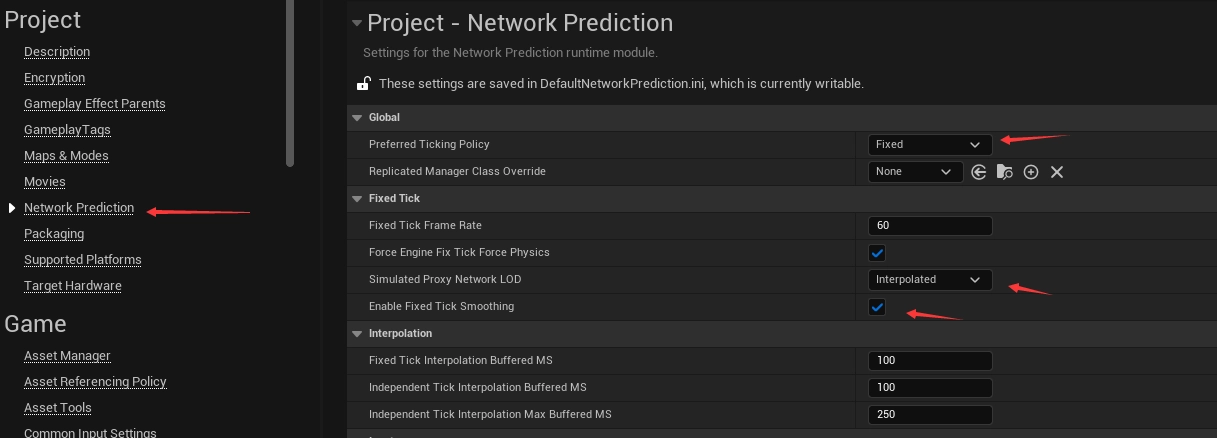The image size is (1217, 438).
Task: Disable Enable Fixed Tick Smoothing checkbox
Action: [877, 307]
